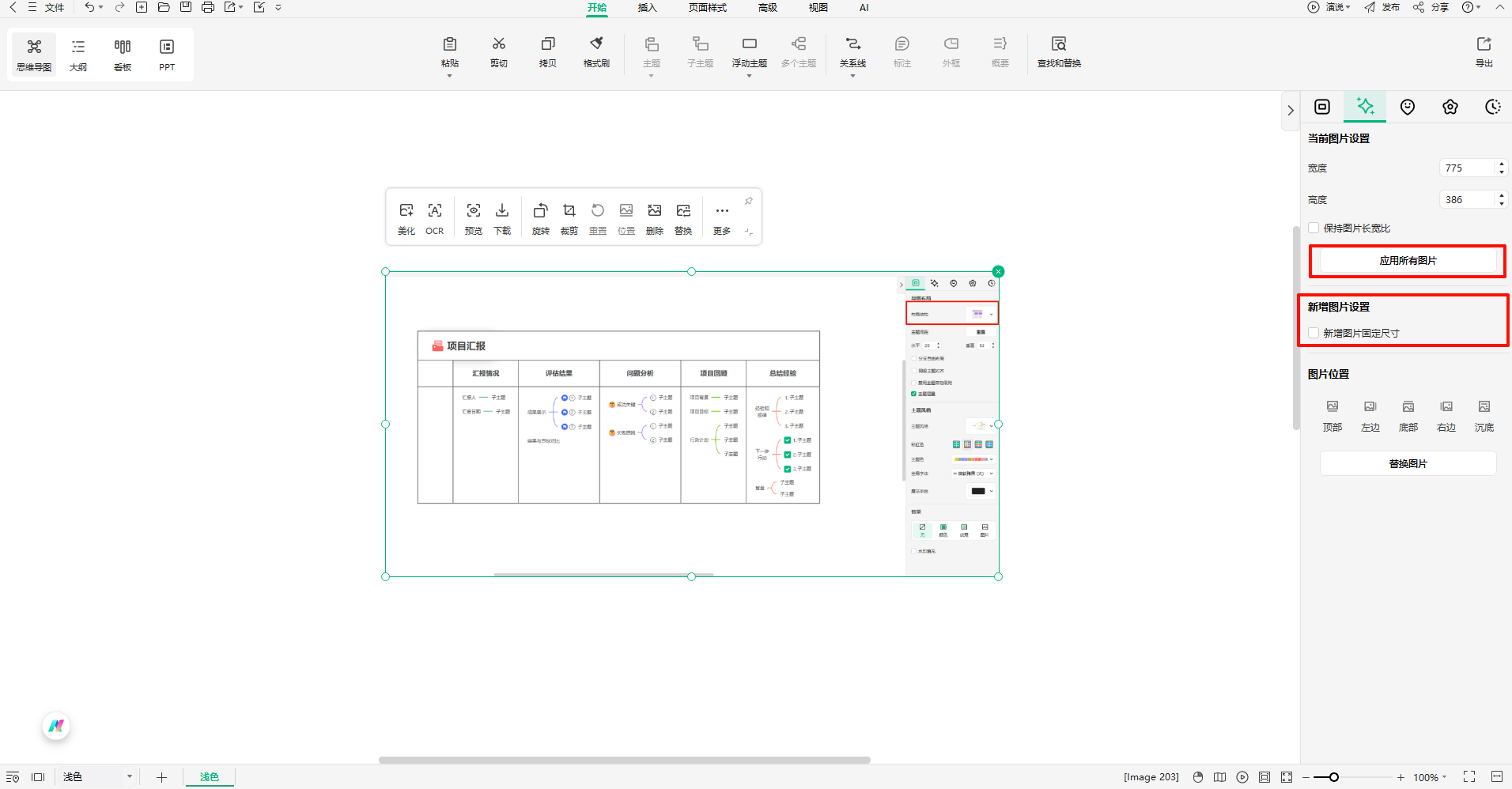Open the emoji sticker tab in right panel

pyautogui.click(x=1408, y=107)
